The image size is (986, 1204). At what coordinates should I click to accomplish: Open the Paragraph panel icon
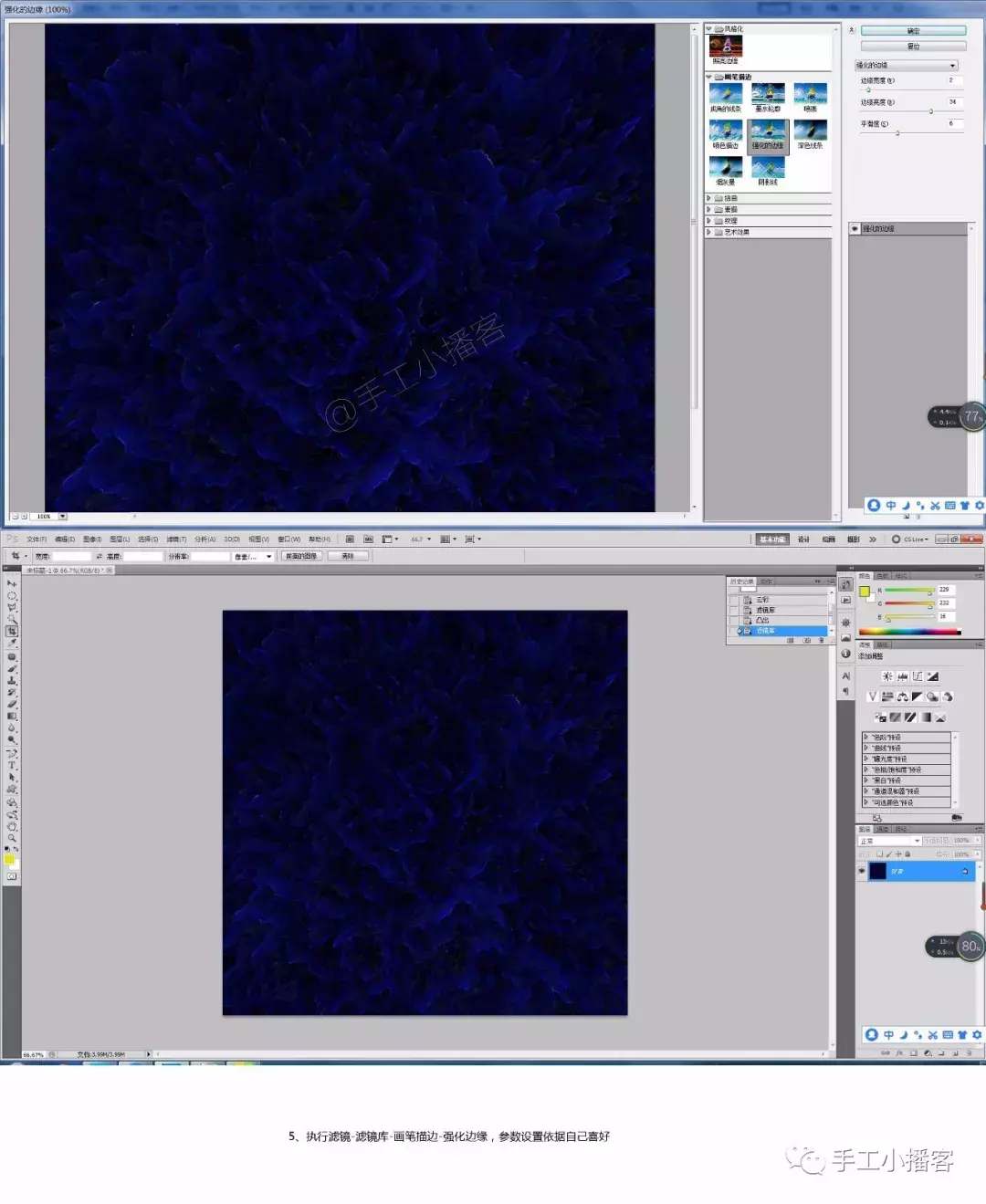pos(845,691)
